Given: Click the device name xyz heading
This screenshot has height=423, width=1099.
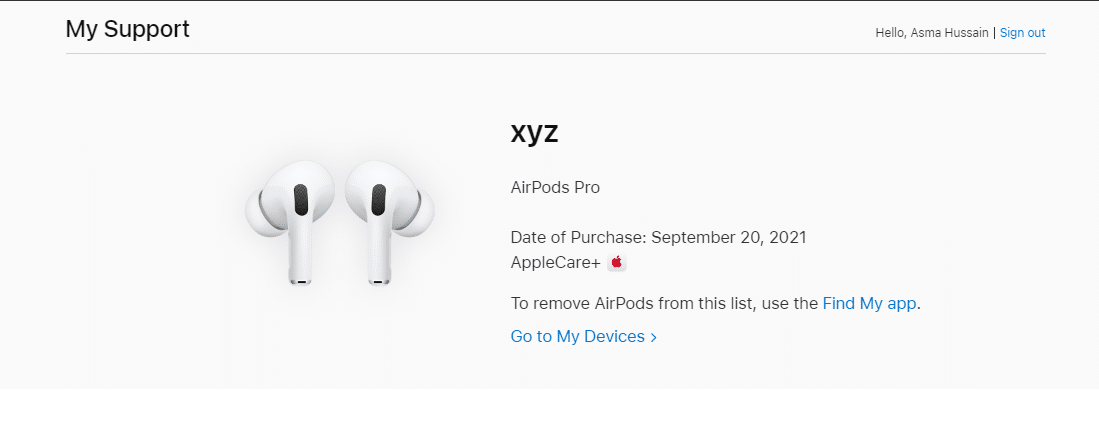Looking at the screenshot, I should pyautogui.click(x=534, y=133).
